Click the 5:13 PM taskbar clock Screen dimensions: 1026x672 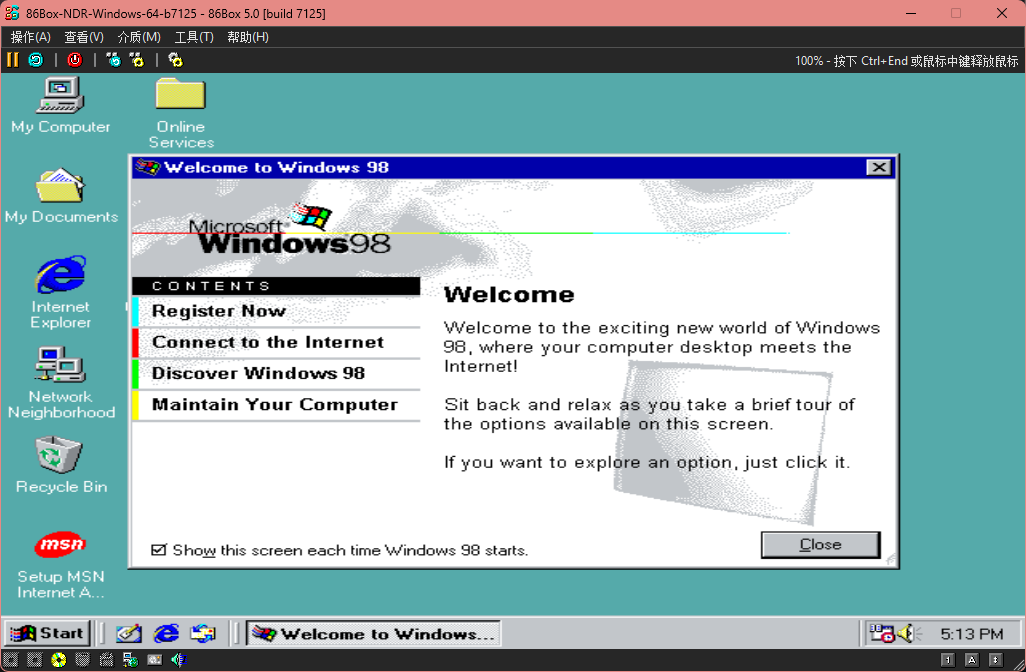[x=972, y=634]
